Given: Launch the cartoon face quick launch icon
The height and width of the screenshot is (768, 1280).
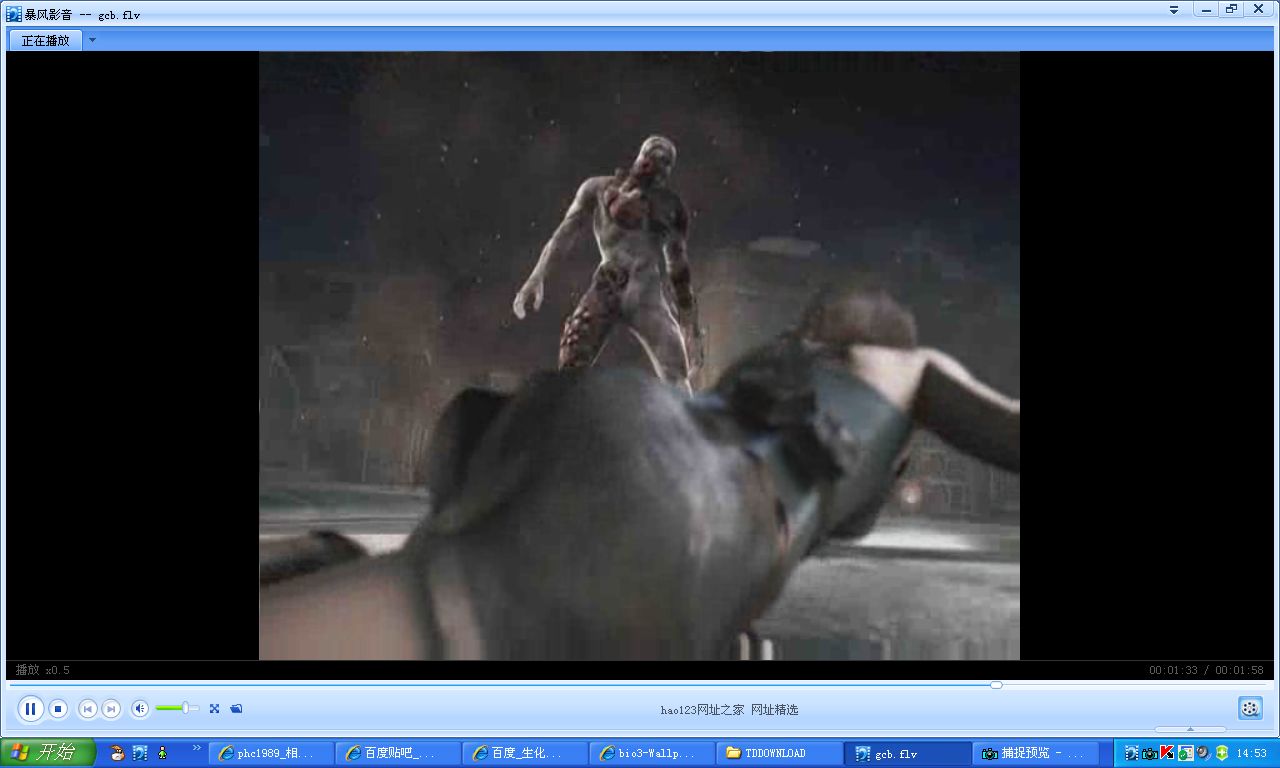Looking at the screenshot, I should 117,753.
